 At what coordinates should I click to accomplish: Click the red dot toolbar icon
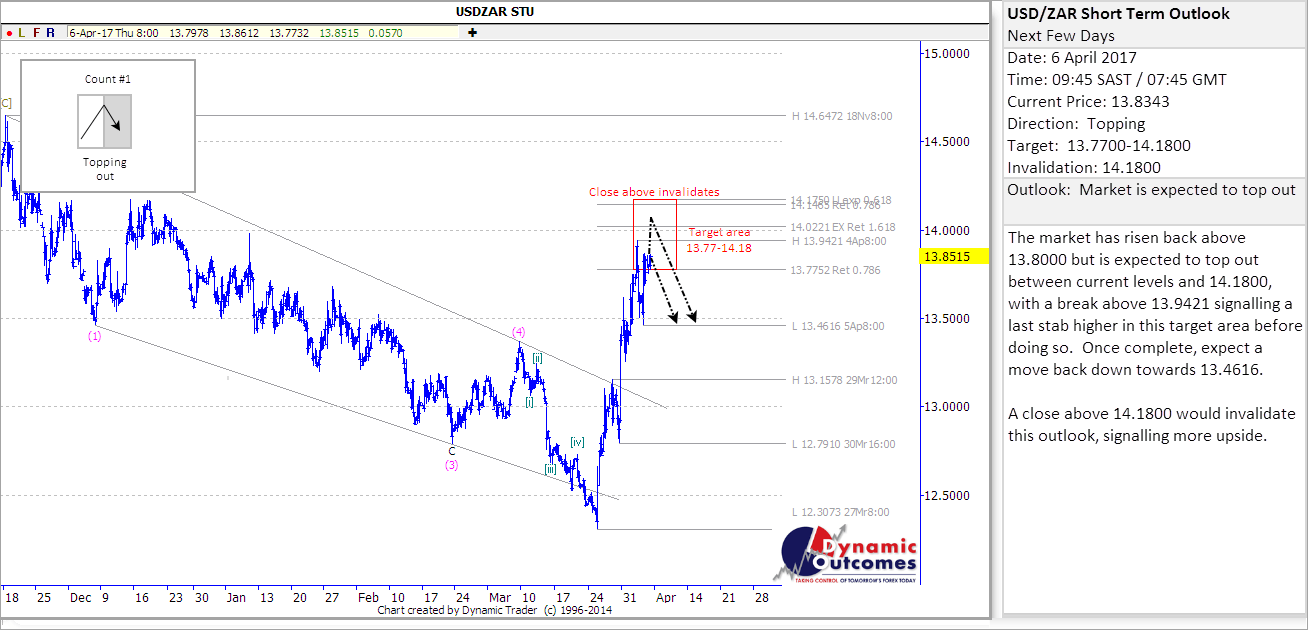click(x=8, y=33)
